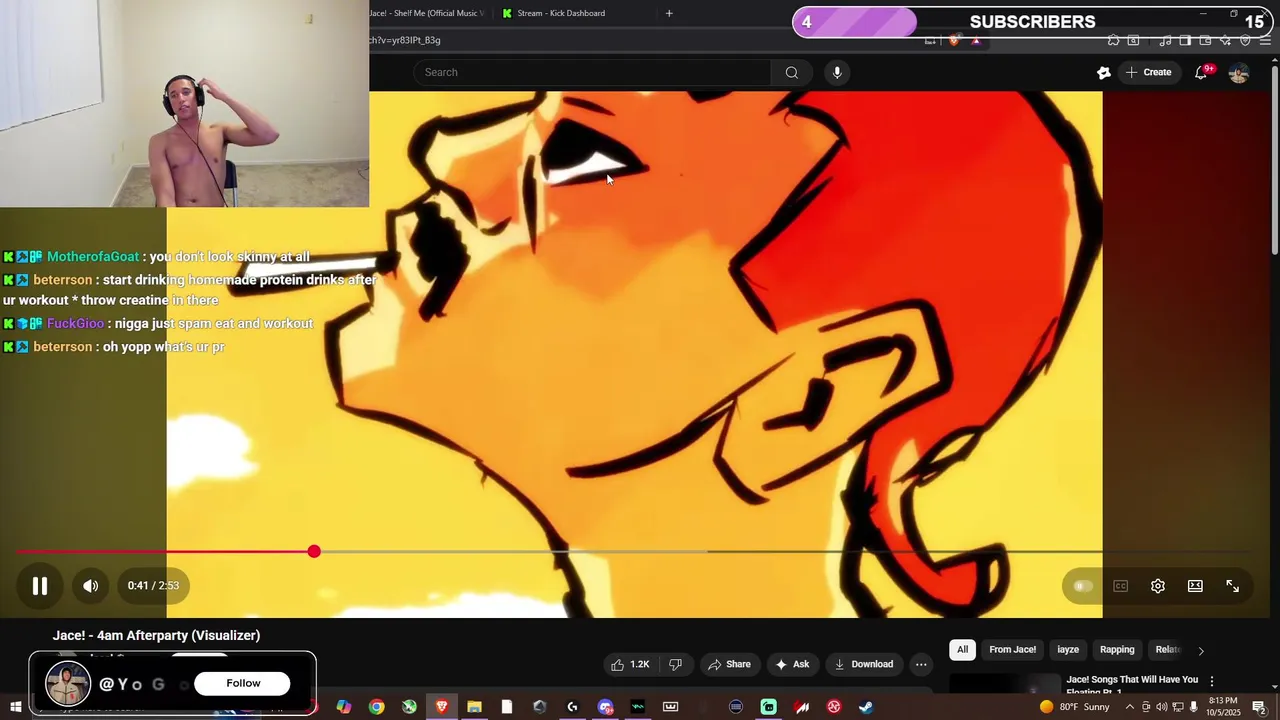The image size is (1280, 720).
Task: Click the YouTube Search input field
Action: coord(592,72)
